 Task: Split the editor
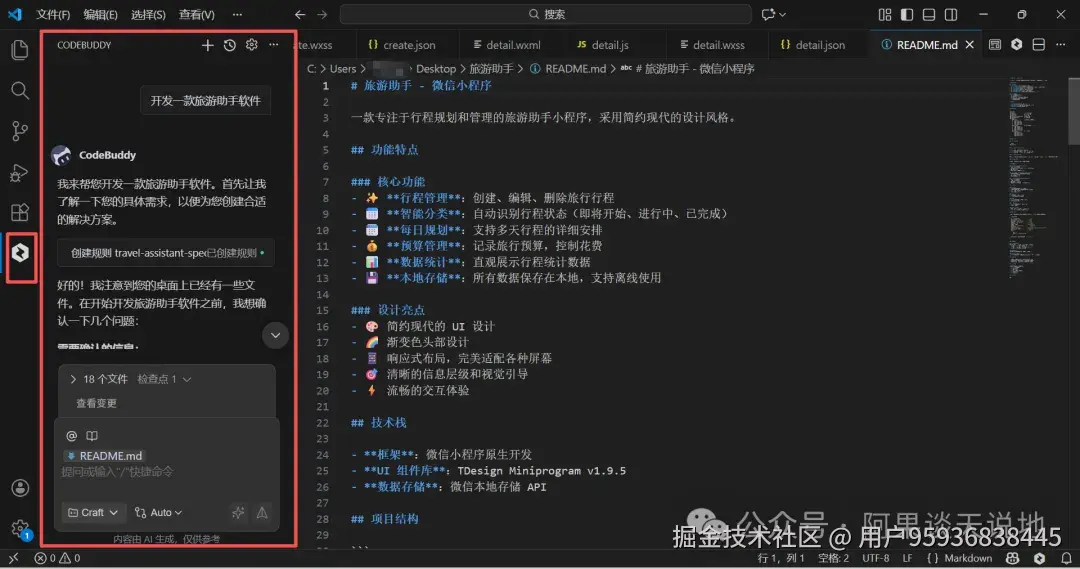click(x=1039, y=45)
